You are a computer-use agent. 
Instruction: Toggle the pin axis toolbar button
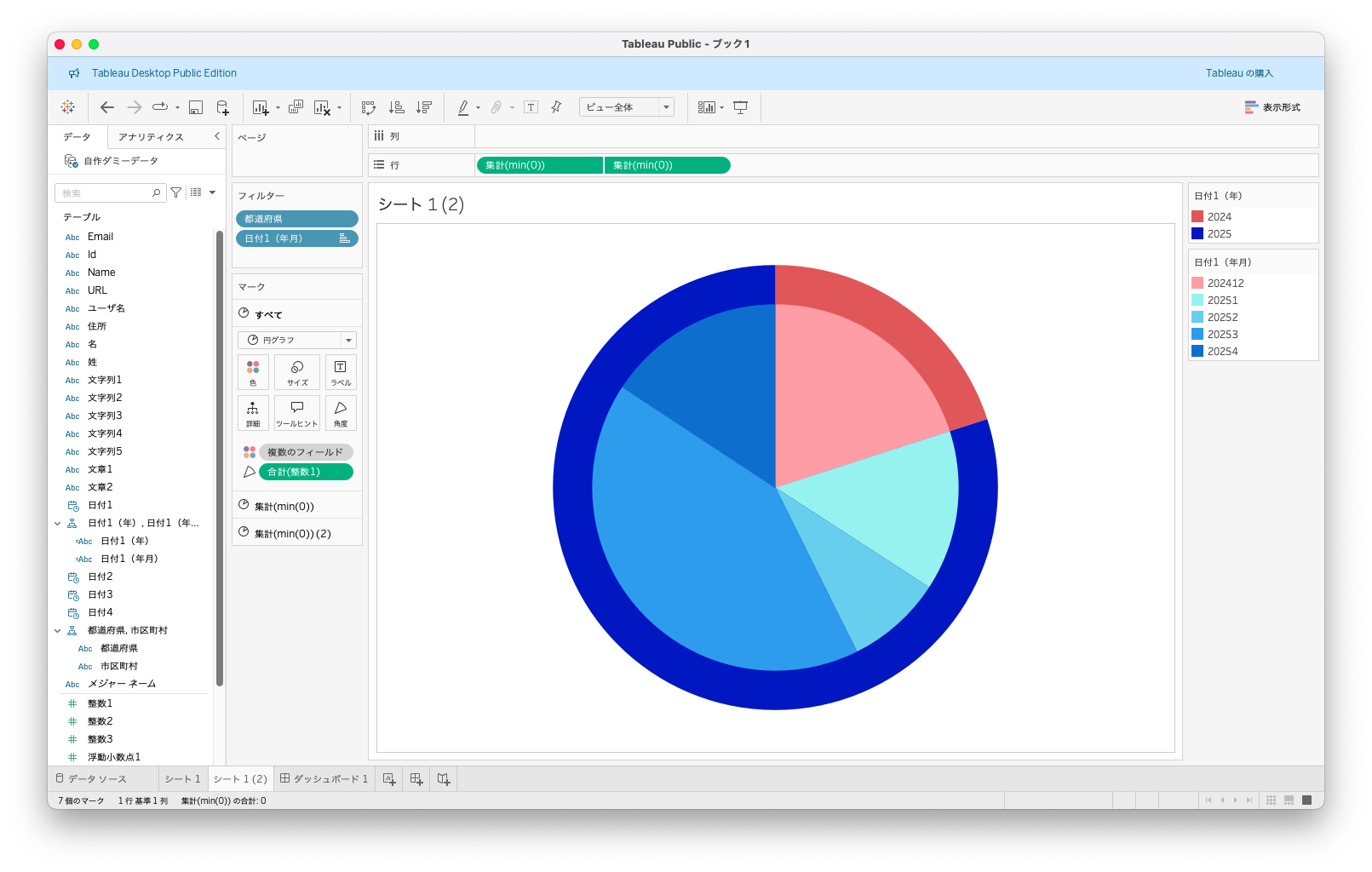click(x=556, y=107)
